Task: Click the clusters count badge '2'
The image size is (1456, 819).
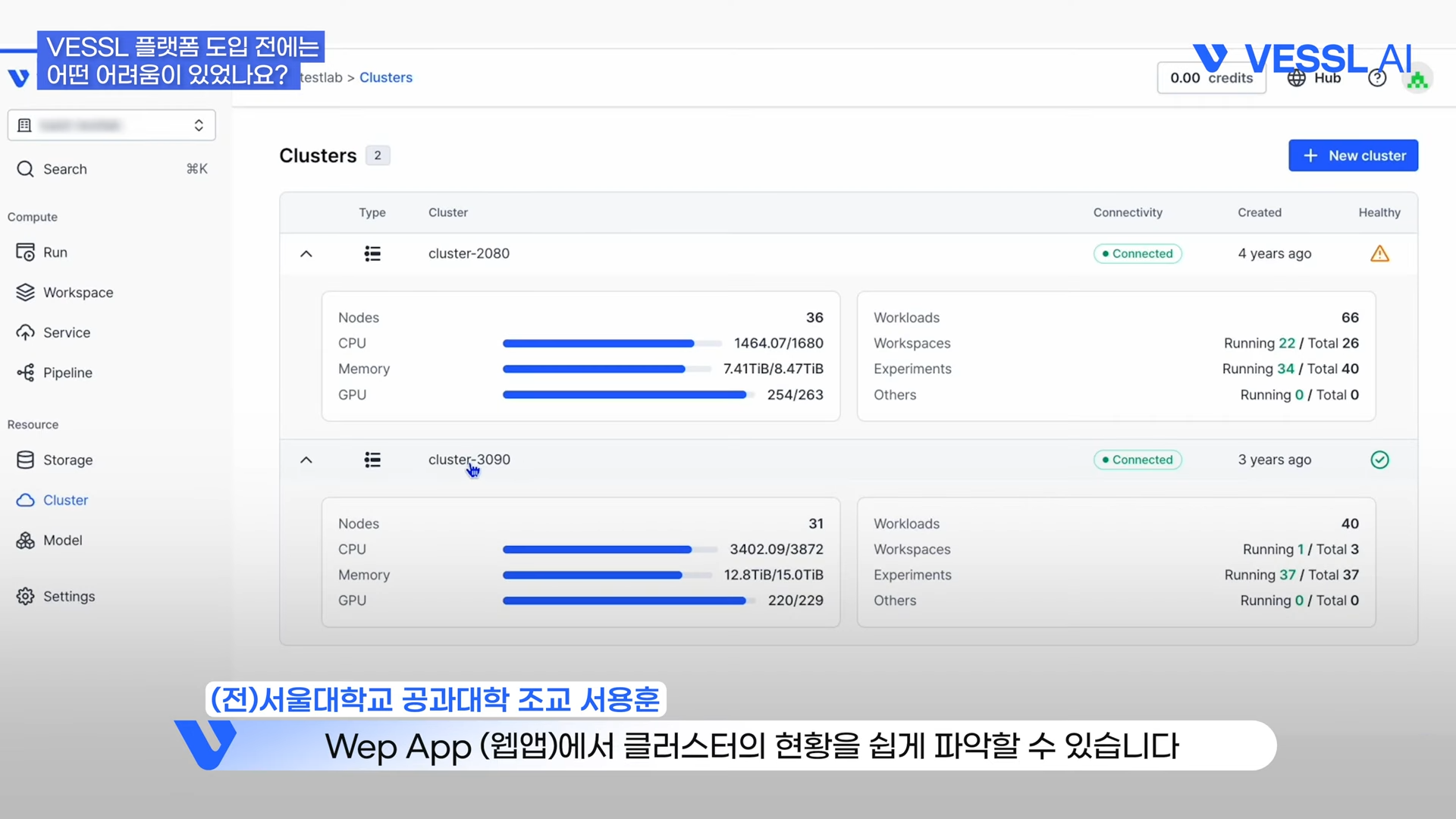Action: click(x=378, y=155)
